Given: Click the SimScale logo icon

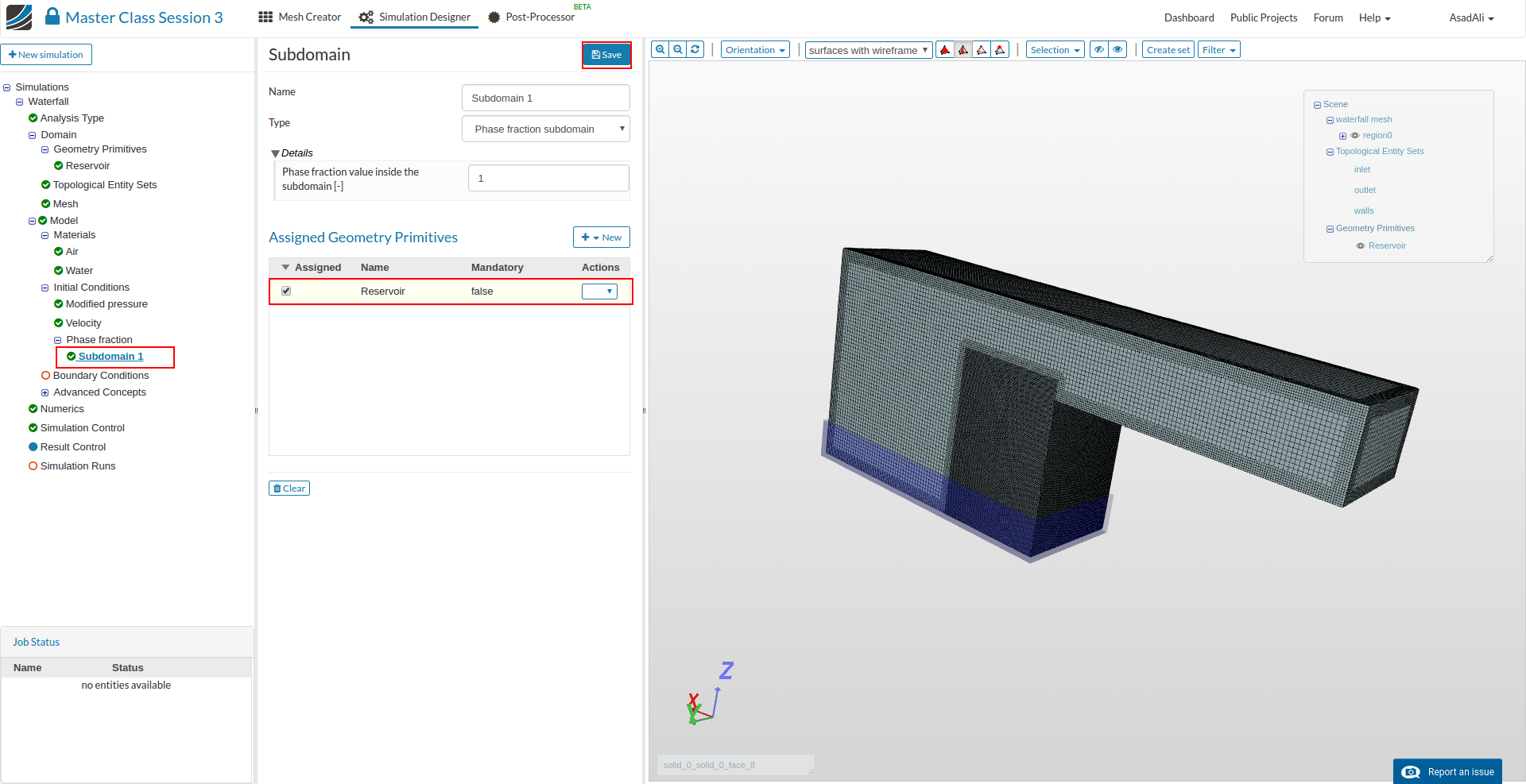Looking at the screenshot, I should pyautogui.click(x=19, y=17).
